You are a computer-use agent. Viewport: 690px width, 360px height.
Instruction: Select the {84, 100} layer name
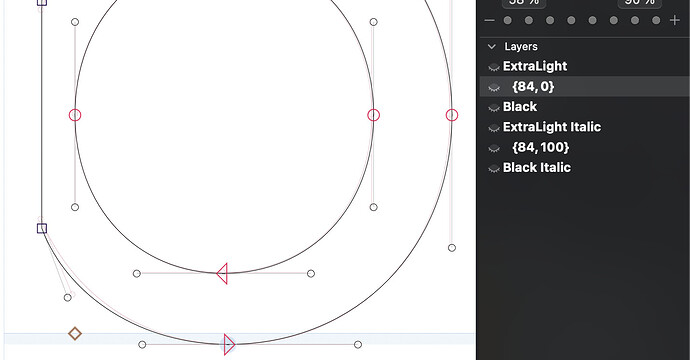pos(540,147)
